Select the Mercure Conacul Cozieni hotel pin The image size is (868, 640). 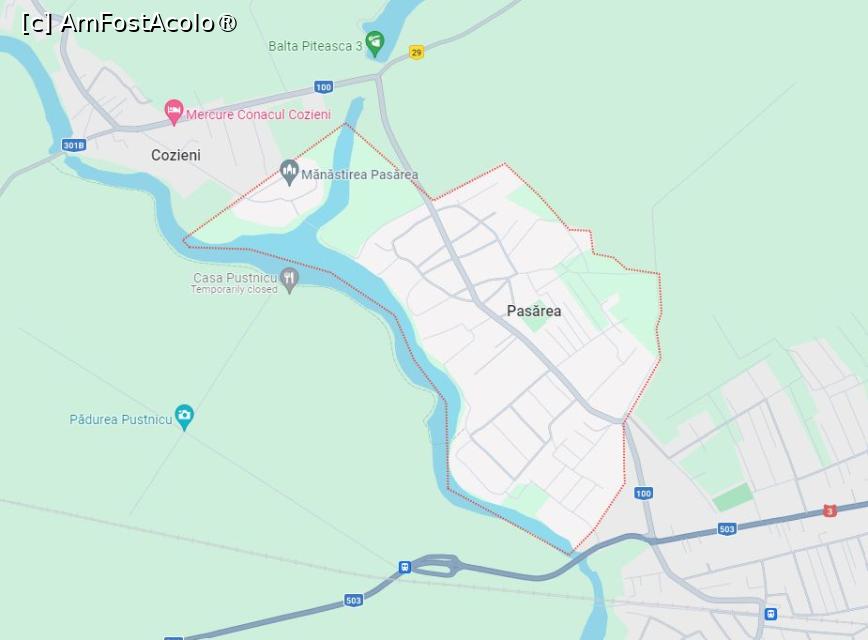coord(174,112)
